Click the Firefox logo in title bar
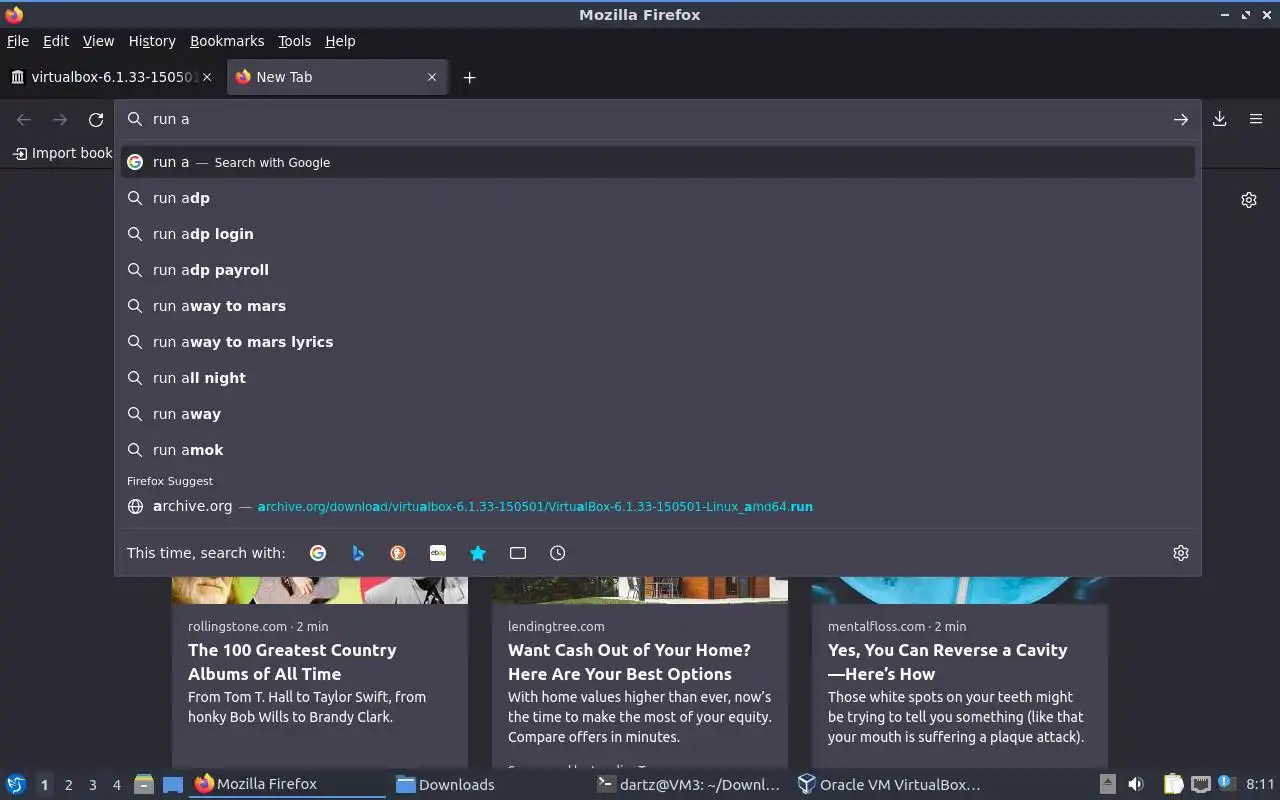 click(14, 14)
